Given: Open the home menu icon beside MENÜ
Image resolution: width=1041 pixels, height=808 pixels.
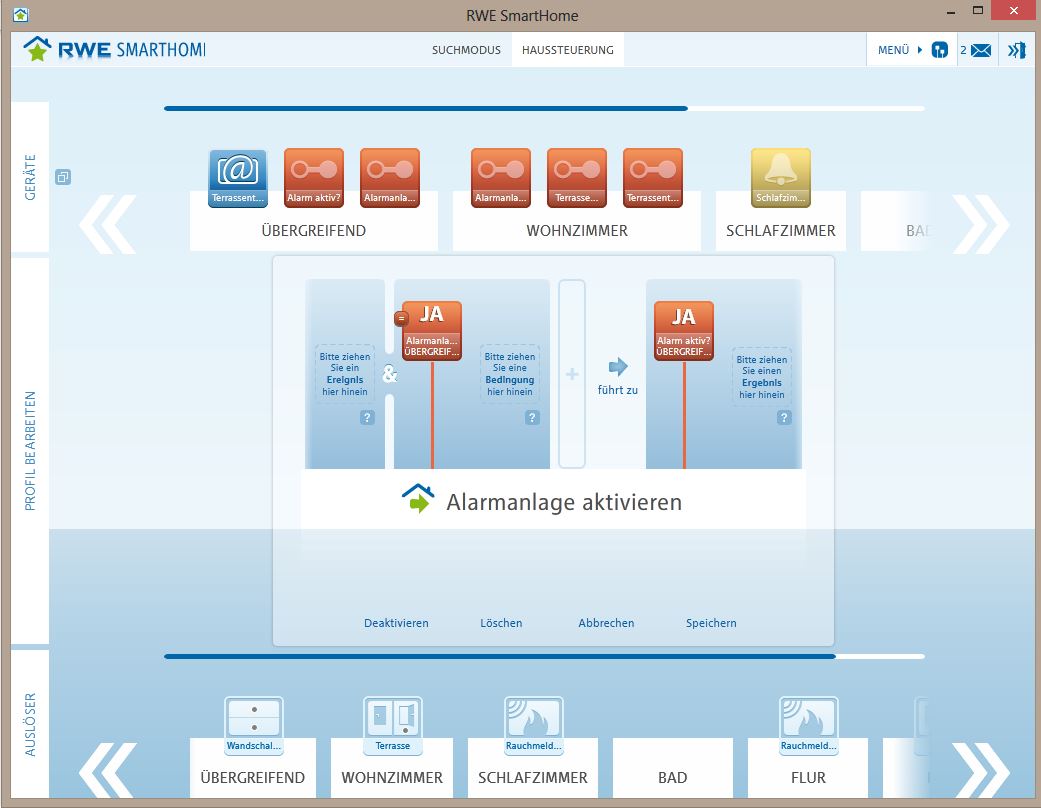Looking at the screenshot, I should 939,50.
